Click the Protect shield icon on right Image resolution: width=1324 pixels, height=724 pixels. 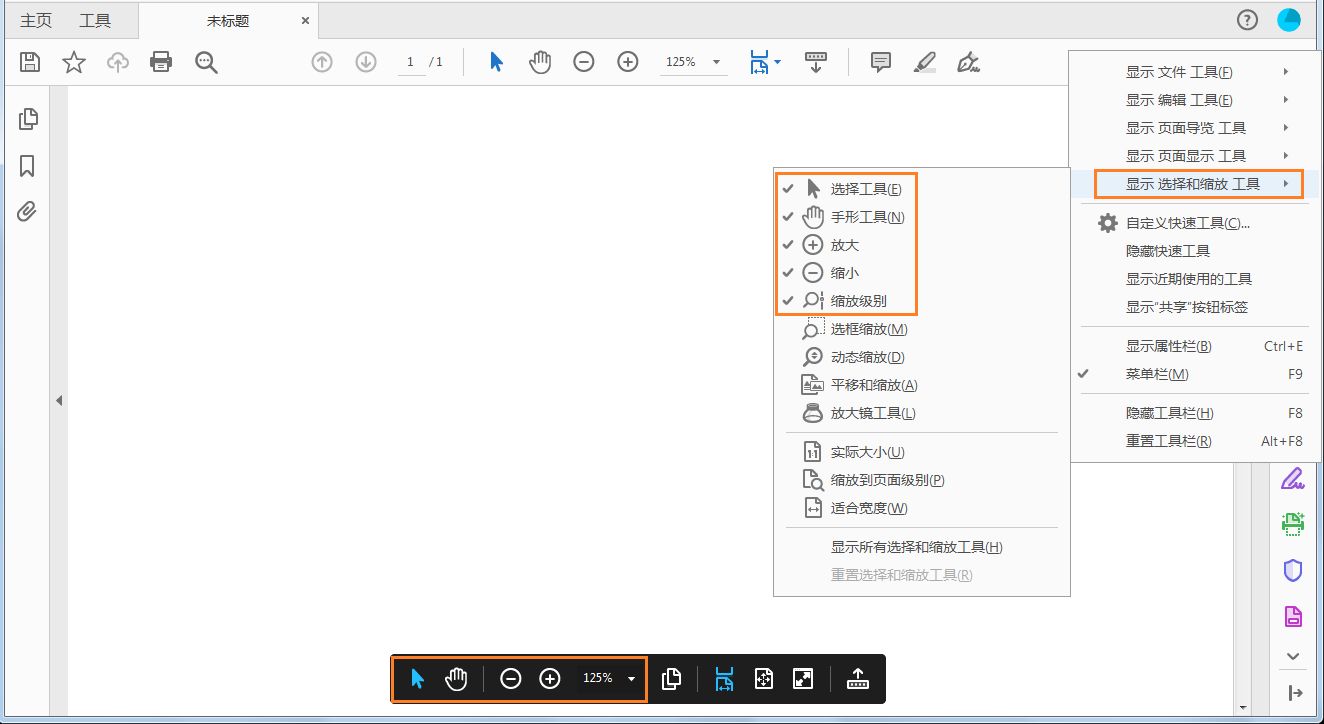(x=1292, y=569)
